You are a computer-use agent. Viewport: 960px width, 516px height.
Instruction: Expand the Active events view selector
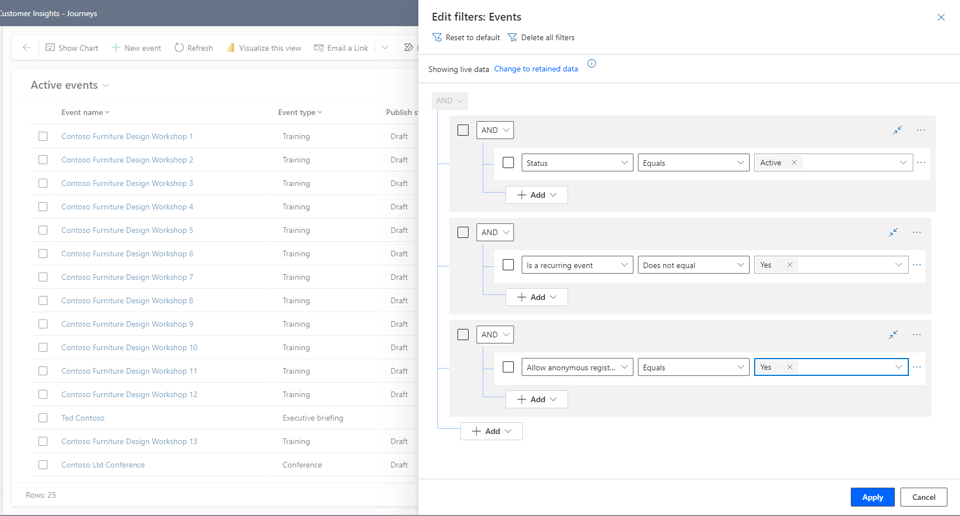[106, 86]
